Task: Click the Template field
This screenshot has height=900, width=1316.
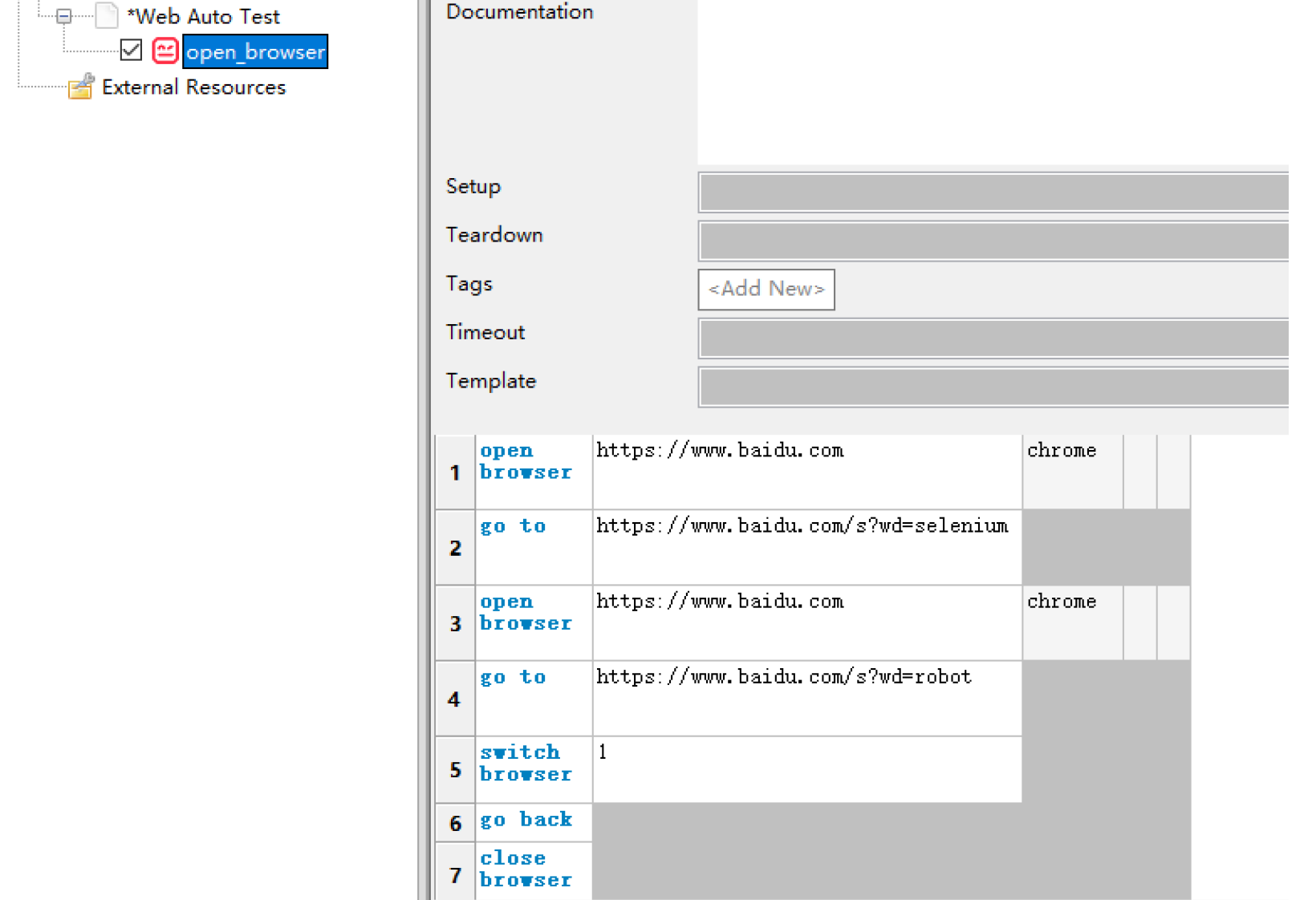Action: click(x=993, y=387)
